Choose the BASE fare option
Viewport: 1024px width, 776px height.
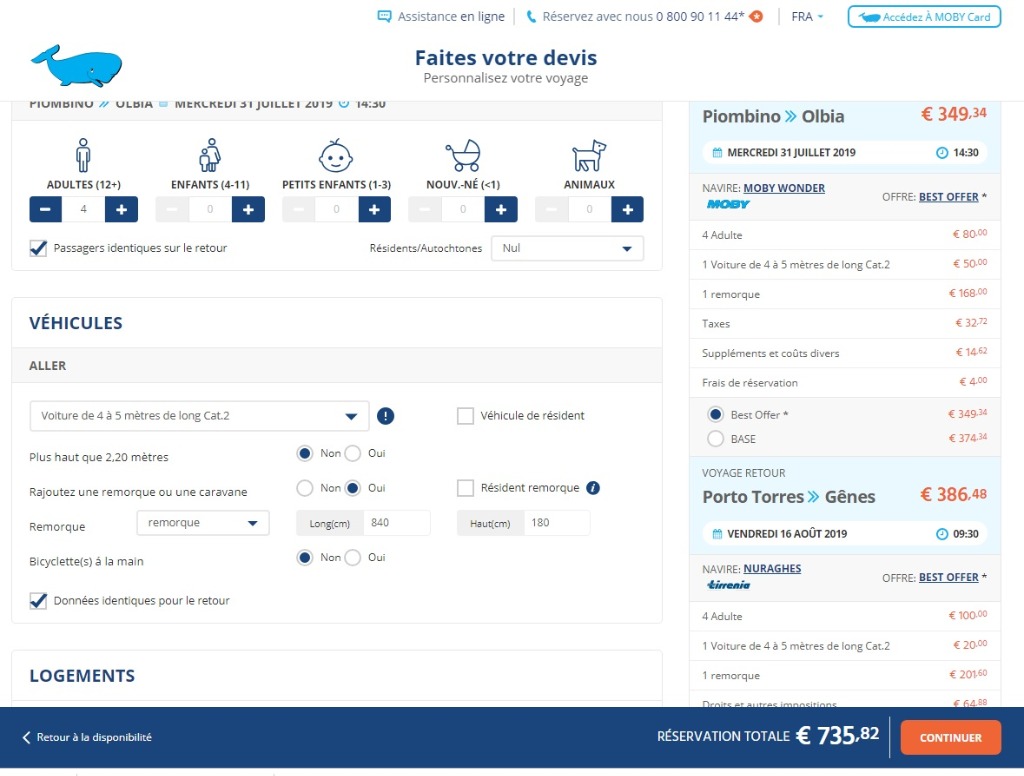tap(715, 438)
